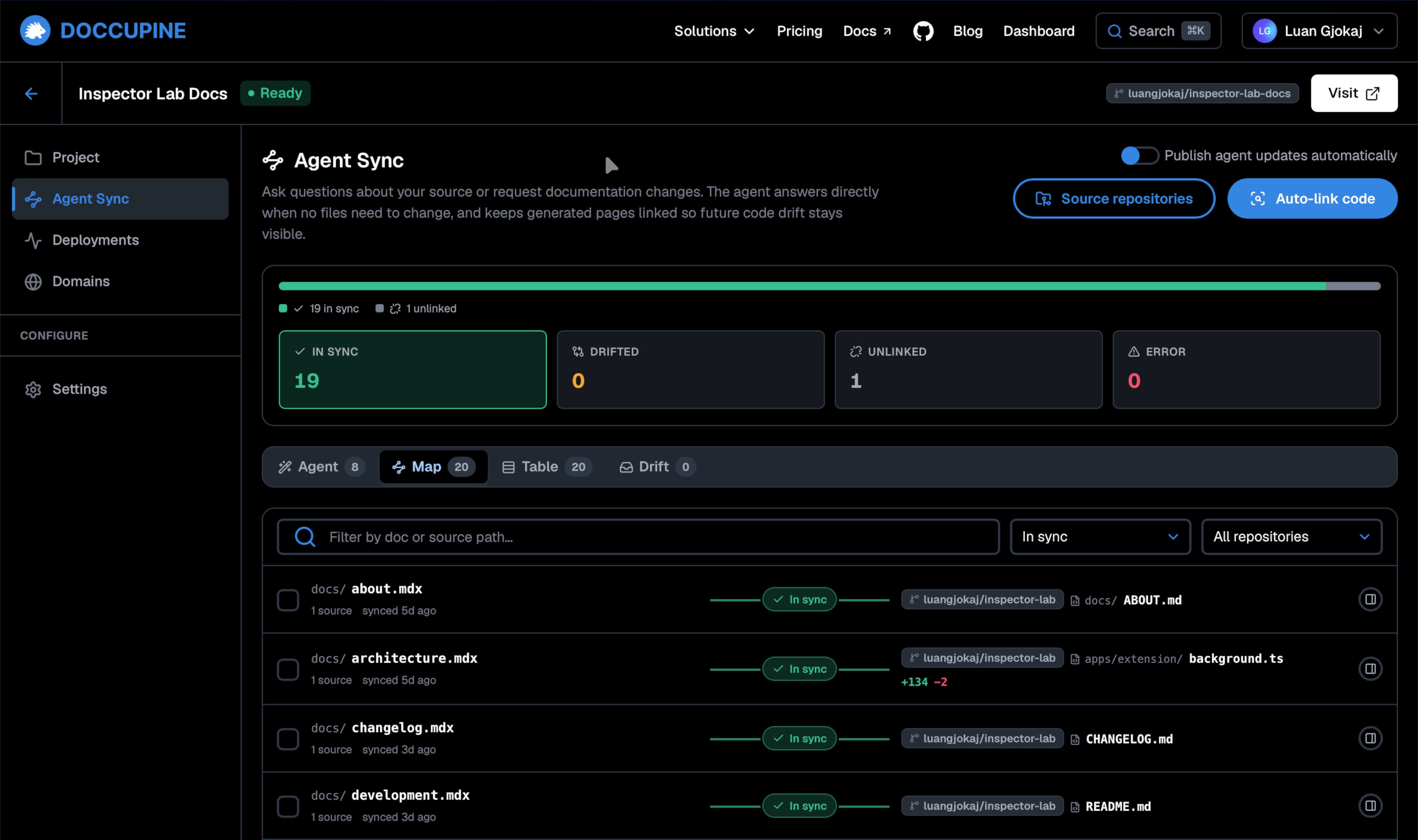This screenshot has width=1418, height=840.
Task: Switch to the Table tab
Action: [x=547, y=467]
